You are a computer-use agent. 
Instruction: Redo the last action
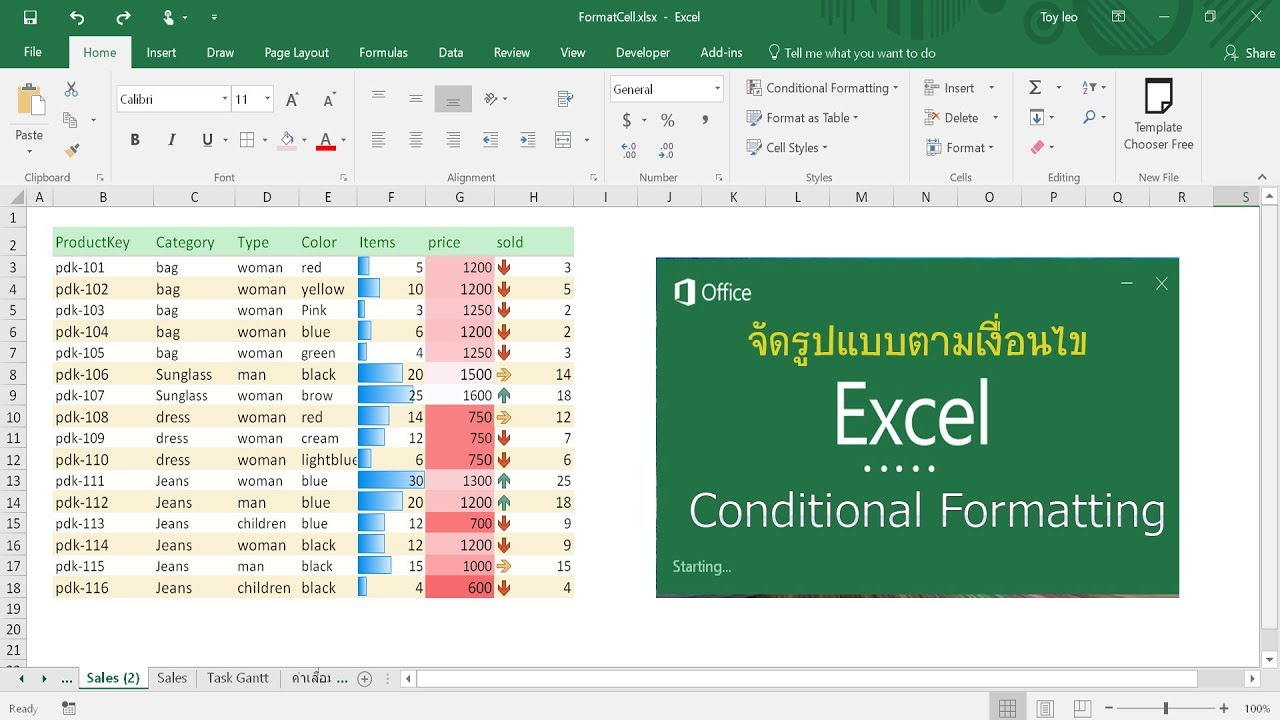click(123, 17)
